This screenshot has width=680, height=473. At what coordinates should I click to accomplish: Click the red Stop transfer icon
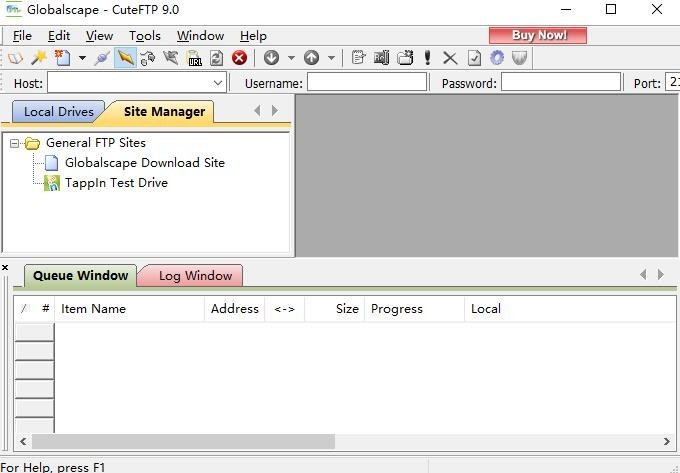[x=239, y=58]
